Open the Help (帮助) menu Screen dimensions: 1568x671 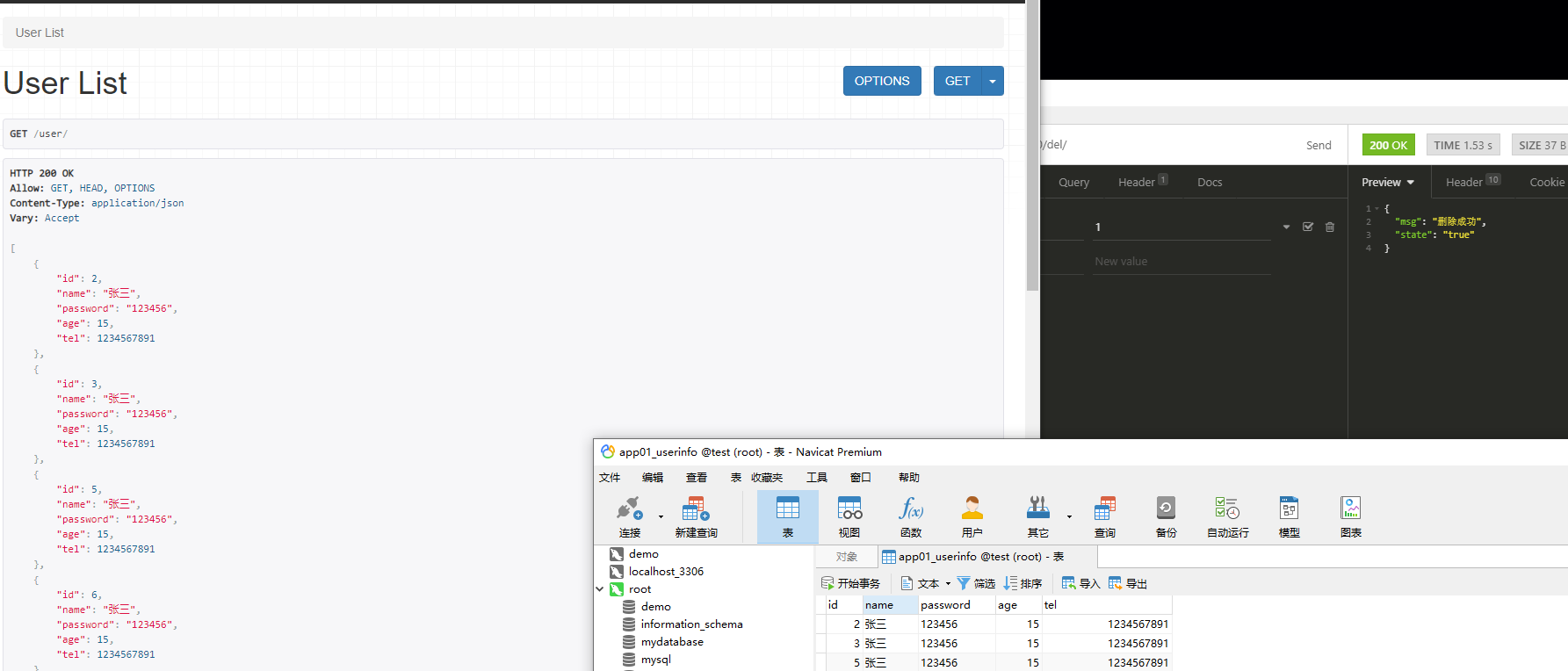[x=909, y=478]
